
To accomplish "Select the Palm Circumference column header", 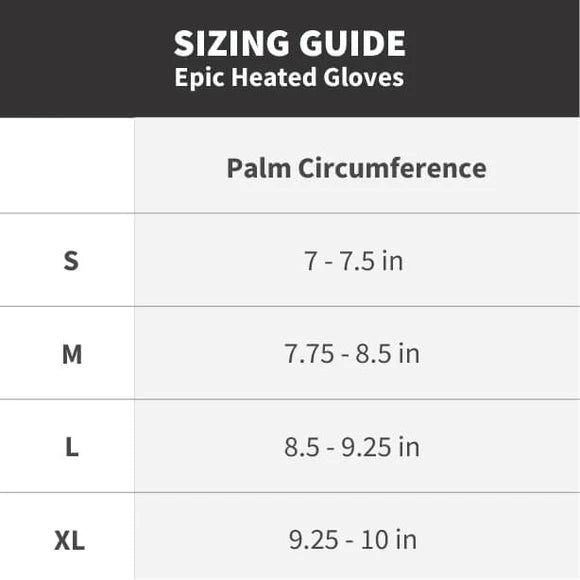I will [356, 168].
